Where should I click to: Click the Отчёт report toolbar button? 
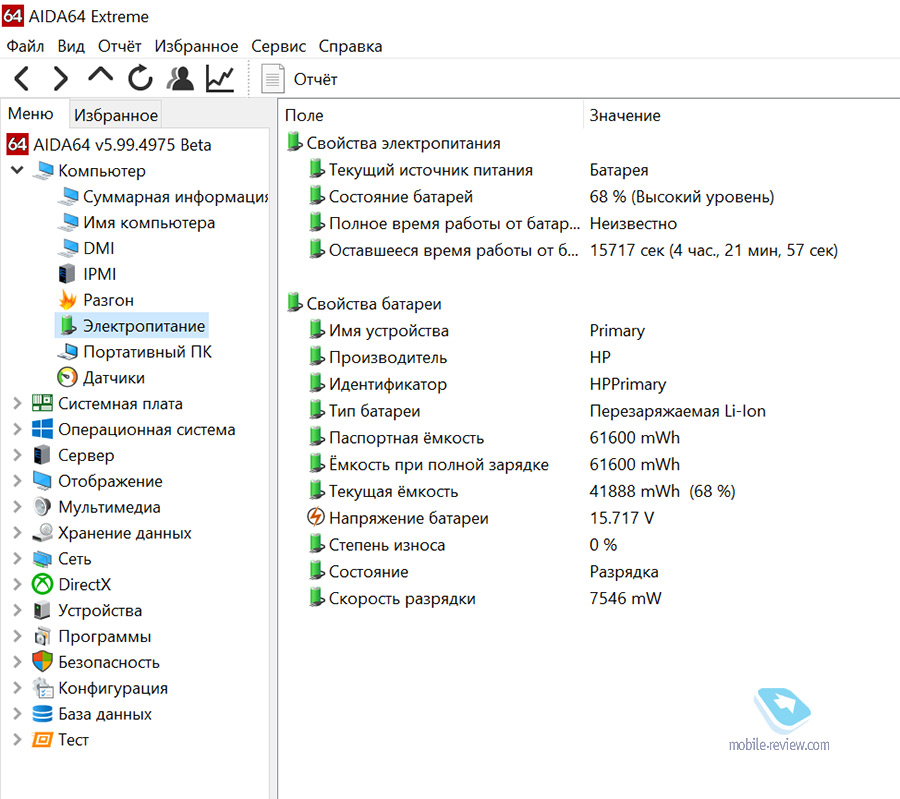tap(299, 79)
